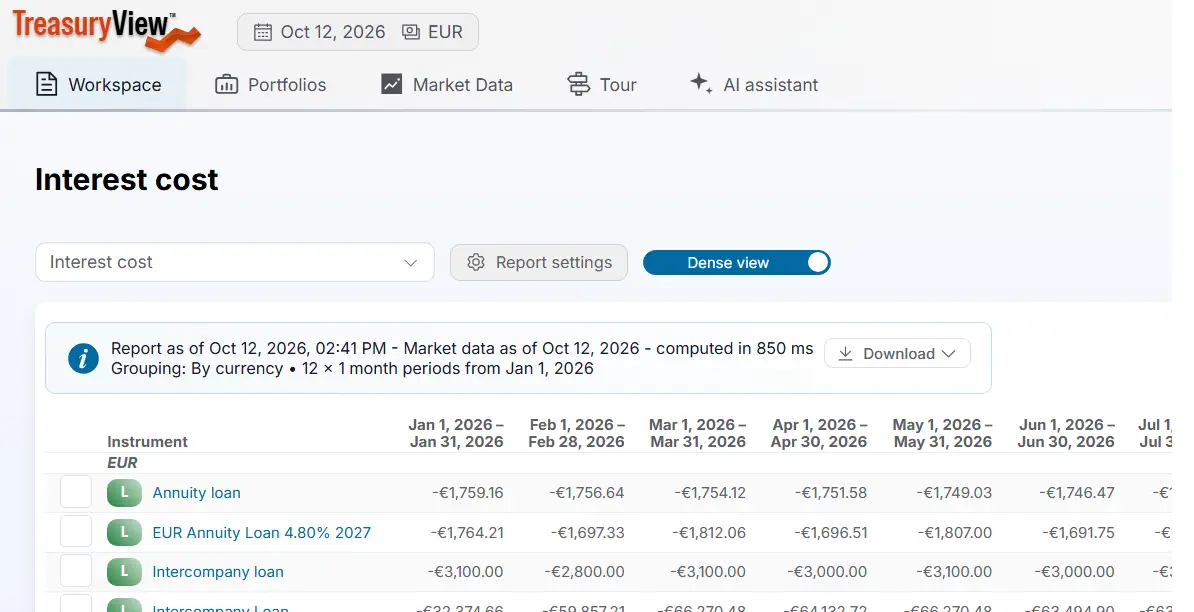1194x612 pixels.
Task: Click the Grouping: By currency text
Action: (197, 368)
